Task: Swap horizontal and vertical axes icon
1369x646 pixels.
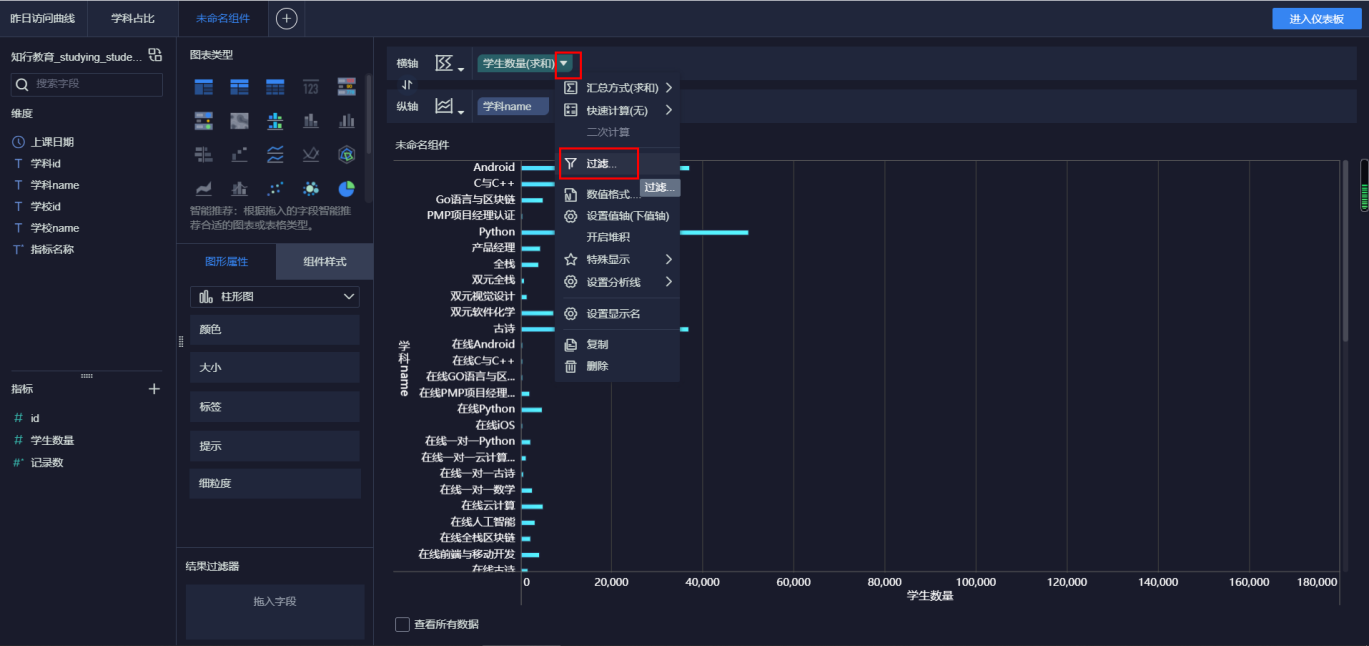Action: (x=407, y=84)
